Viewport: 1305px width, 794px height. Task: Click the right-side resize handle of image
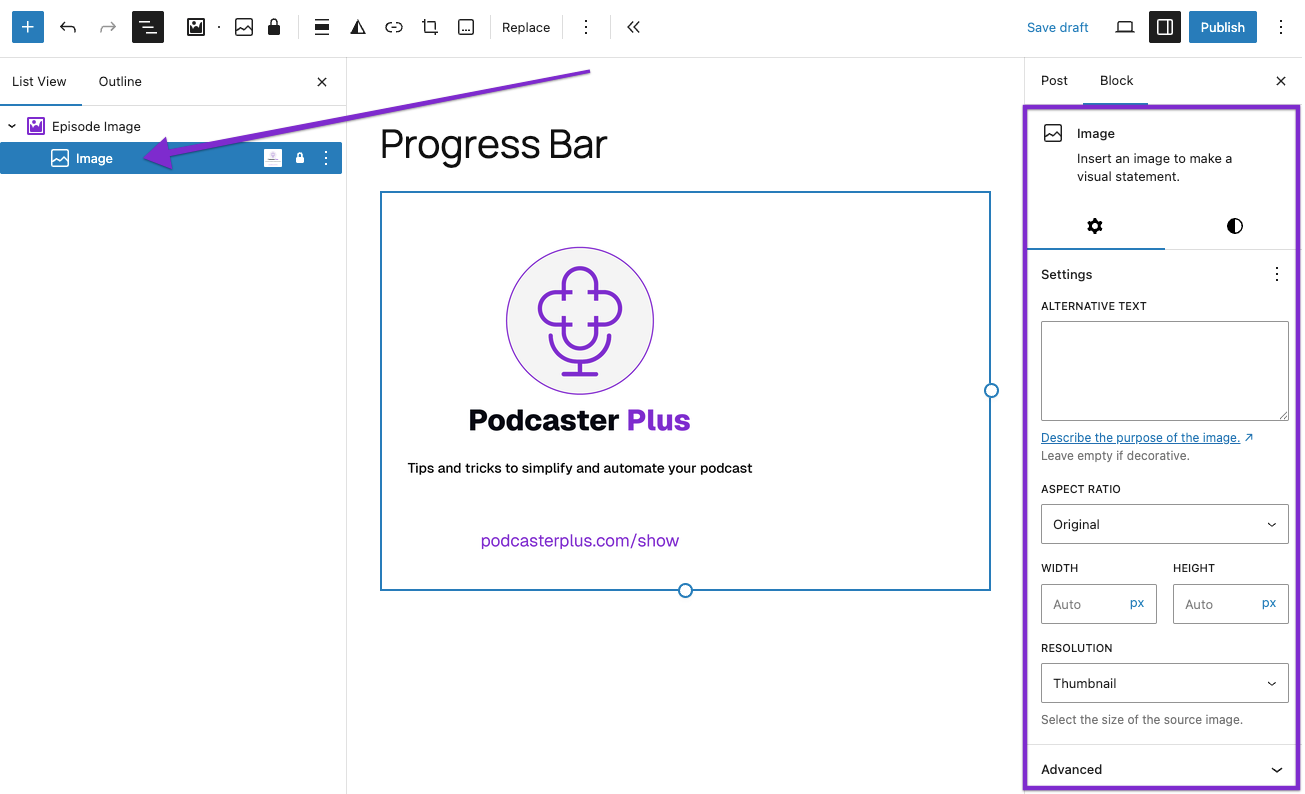coord(991,390)
